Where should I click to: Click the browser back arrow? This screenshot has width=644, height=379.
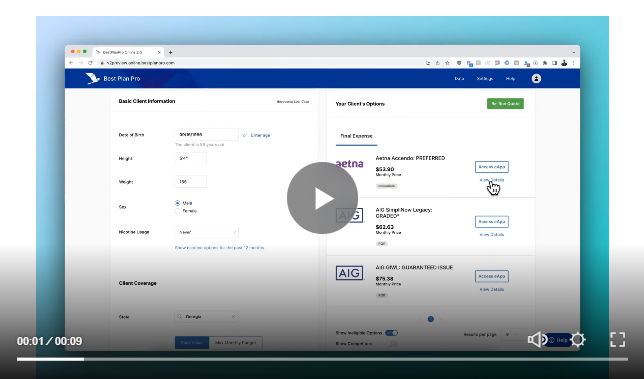click(71, 63)
